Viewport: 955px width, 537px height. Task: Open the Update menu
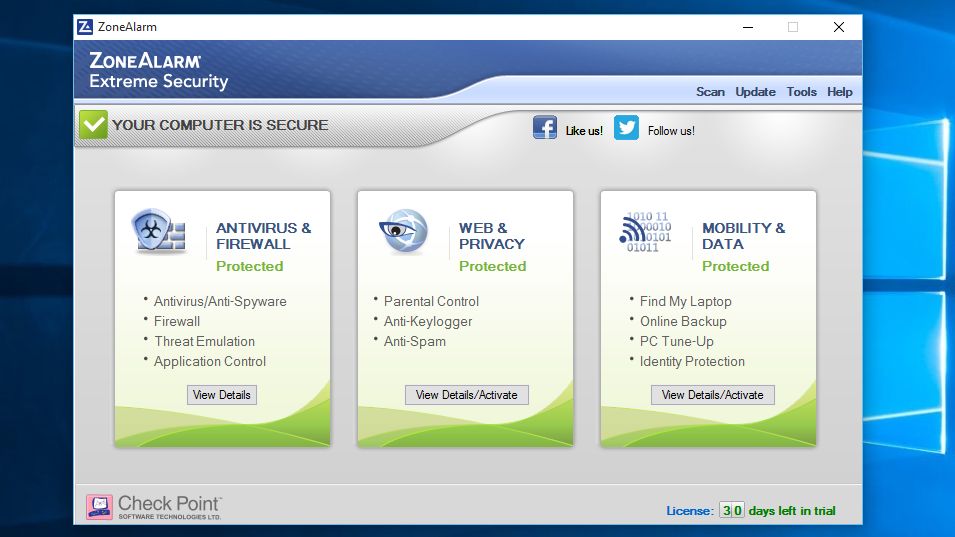[x=755, y=92]
